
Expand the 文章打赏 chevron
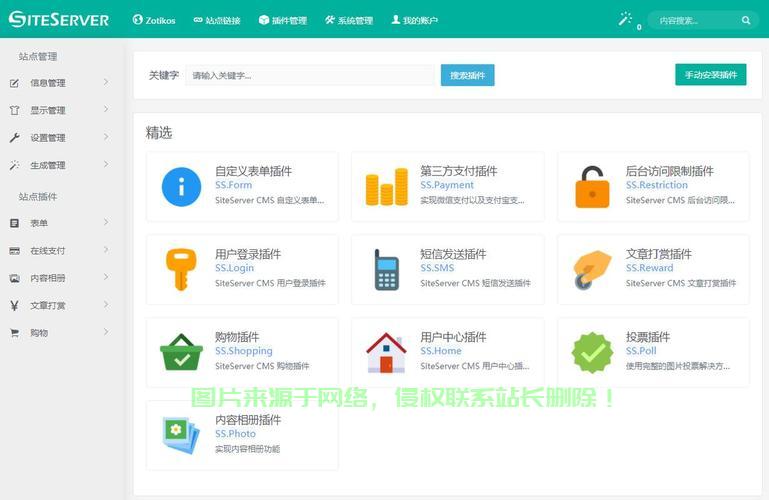click(x=106, y=304)
